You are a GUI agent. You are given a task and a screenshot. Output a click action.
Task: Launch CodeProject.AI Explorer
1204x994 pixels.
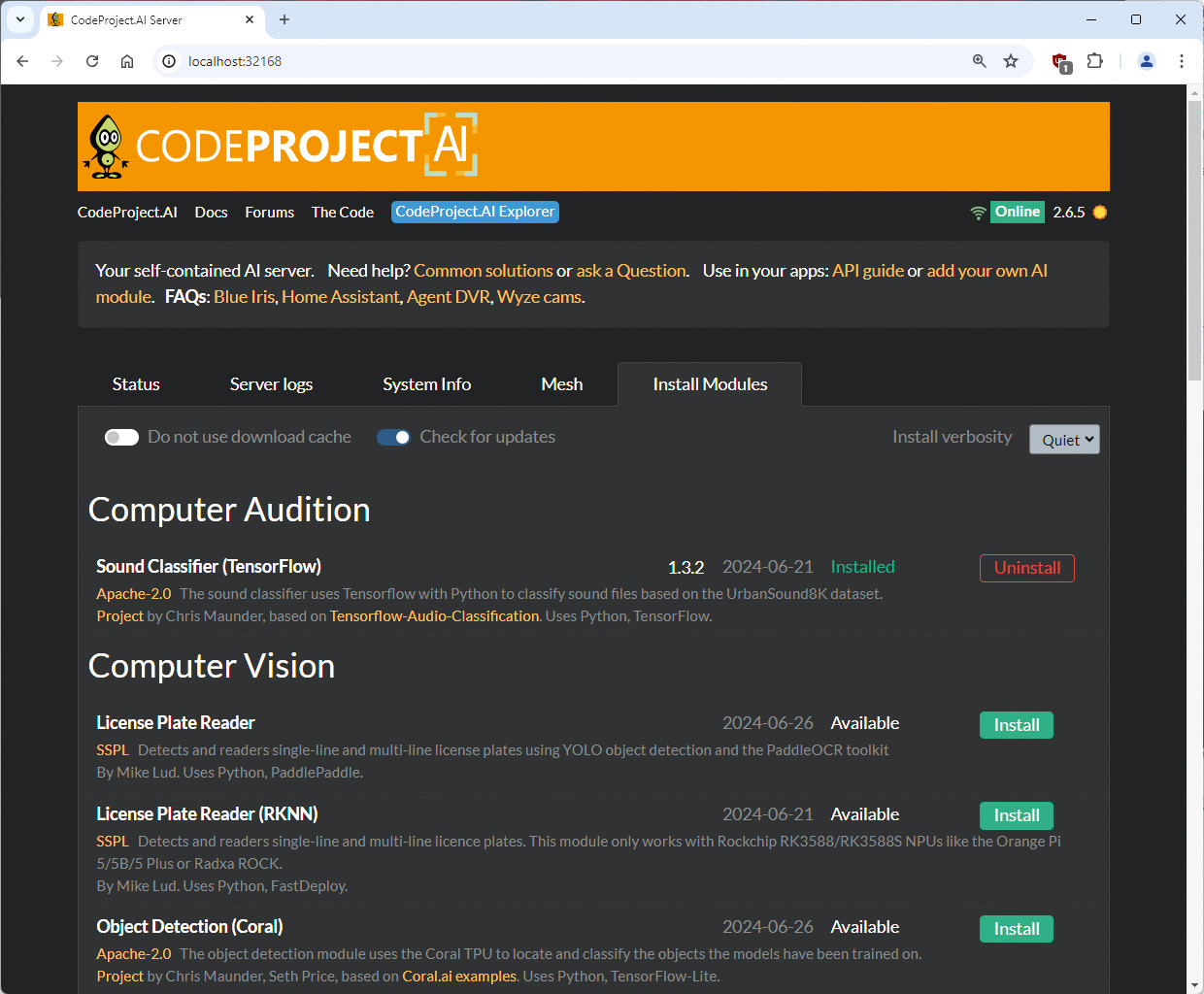point(475,212)
